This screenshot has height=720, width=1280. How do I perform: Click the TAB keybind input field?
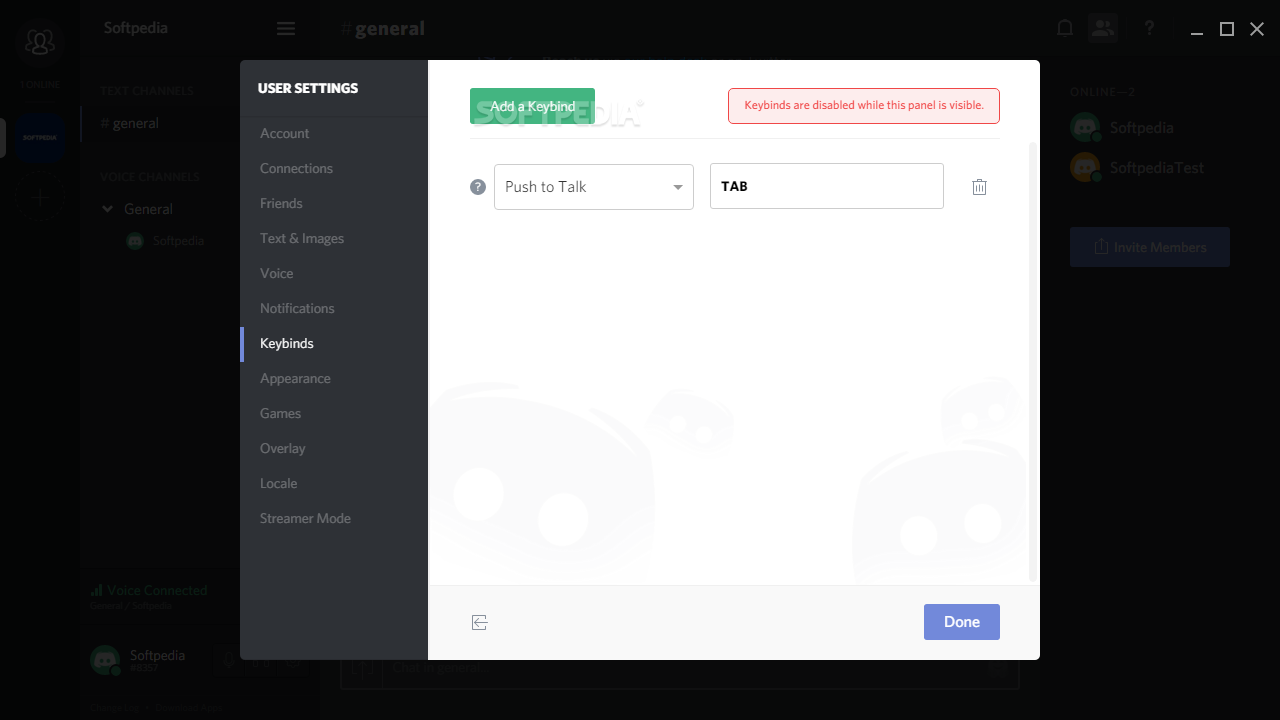click(x=827, y=186)
